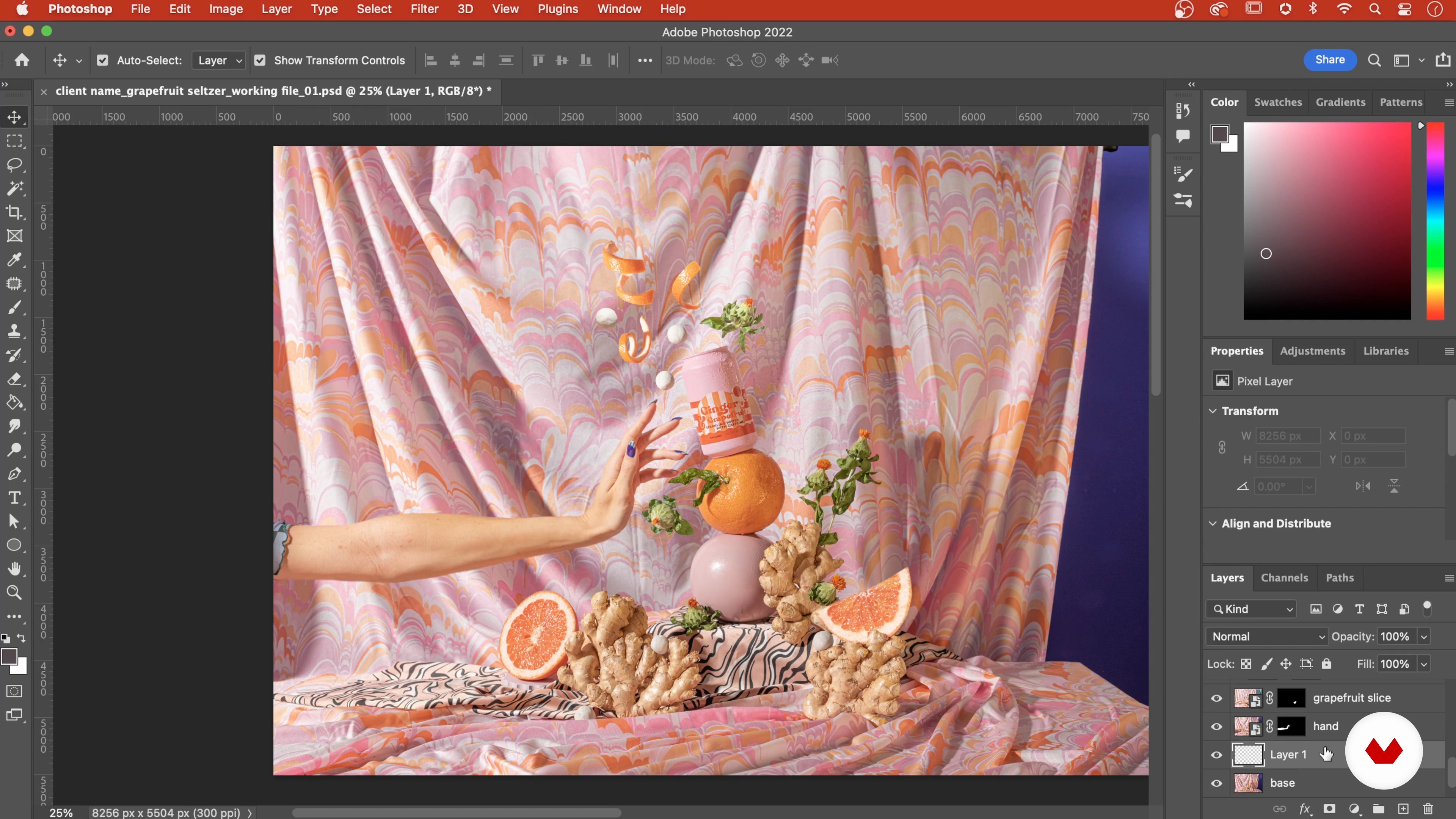Viewport: 1456px width, 819px height.
Task: Uncheck Show Transform Controls
Action: pos(260,60)
